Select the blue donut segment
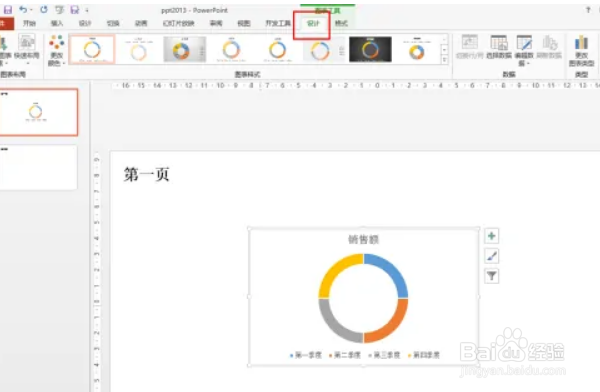 [x=390, y=271]
